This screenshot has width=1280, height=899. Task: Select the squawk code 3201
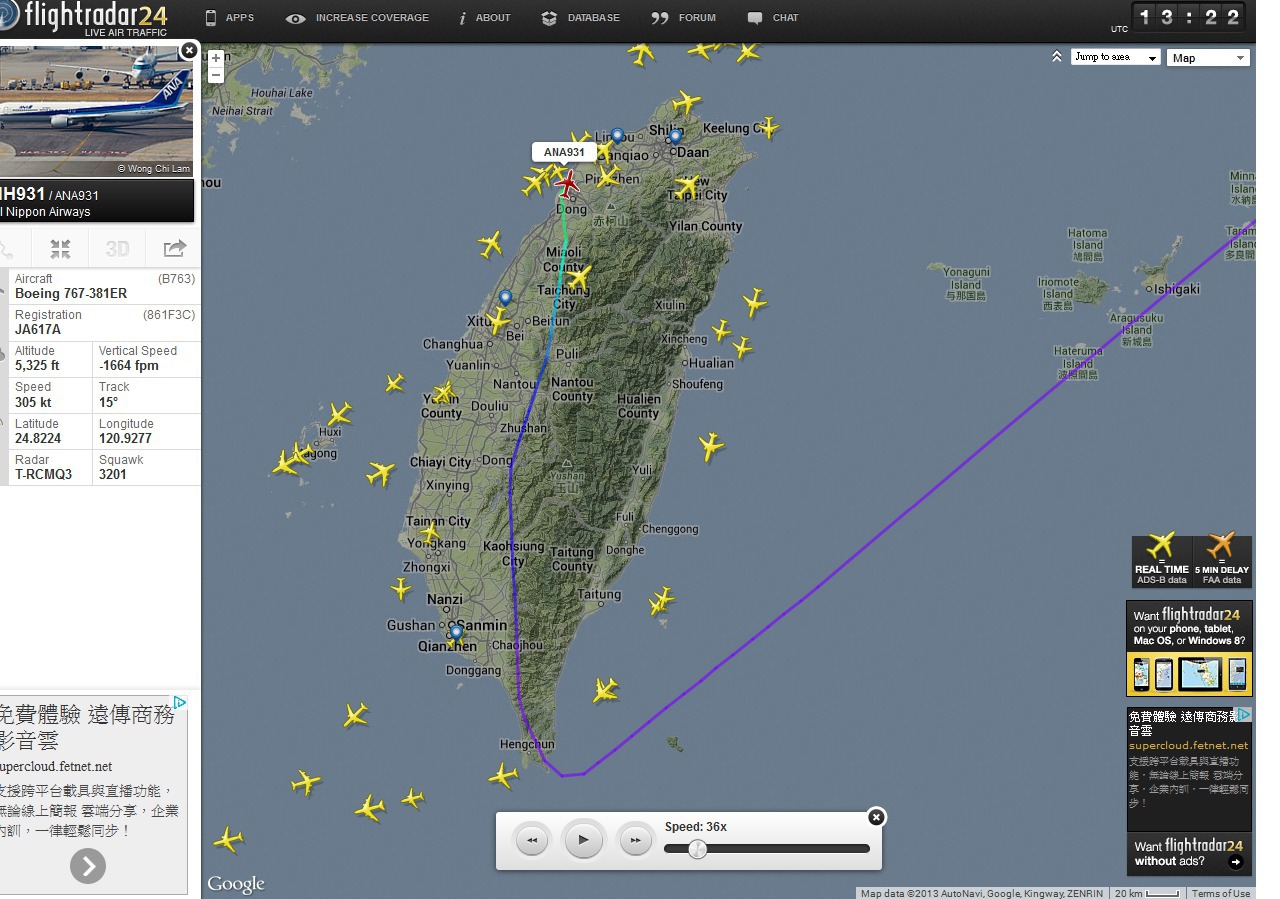tap(113, 474)
